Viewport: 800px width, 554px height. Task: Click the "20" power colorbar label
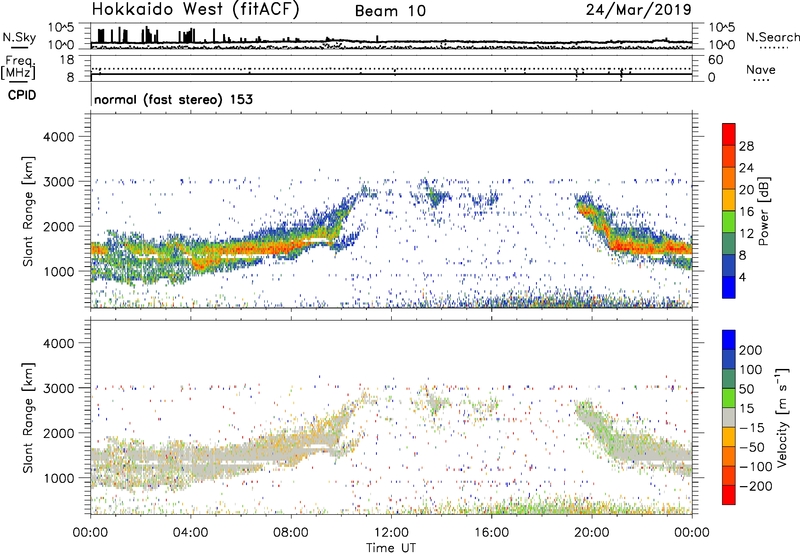pos(746,190)
